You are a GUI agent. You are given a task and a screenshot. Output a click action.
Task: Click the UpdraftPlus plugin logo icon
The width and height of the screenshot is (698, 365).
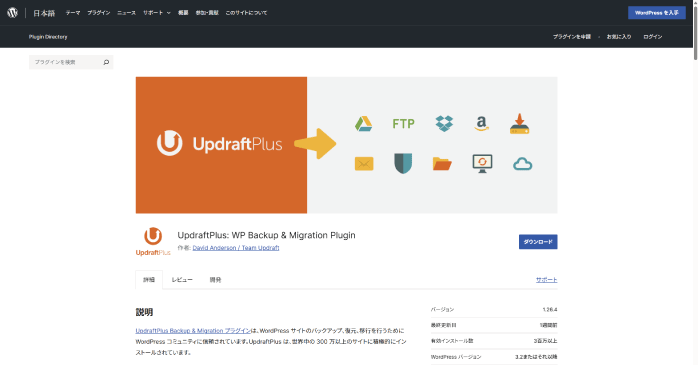tap(153, 241)
